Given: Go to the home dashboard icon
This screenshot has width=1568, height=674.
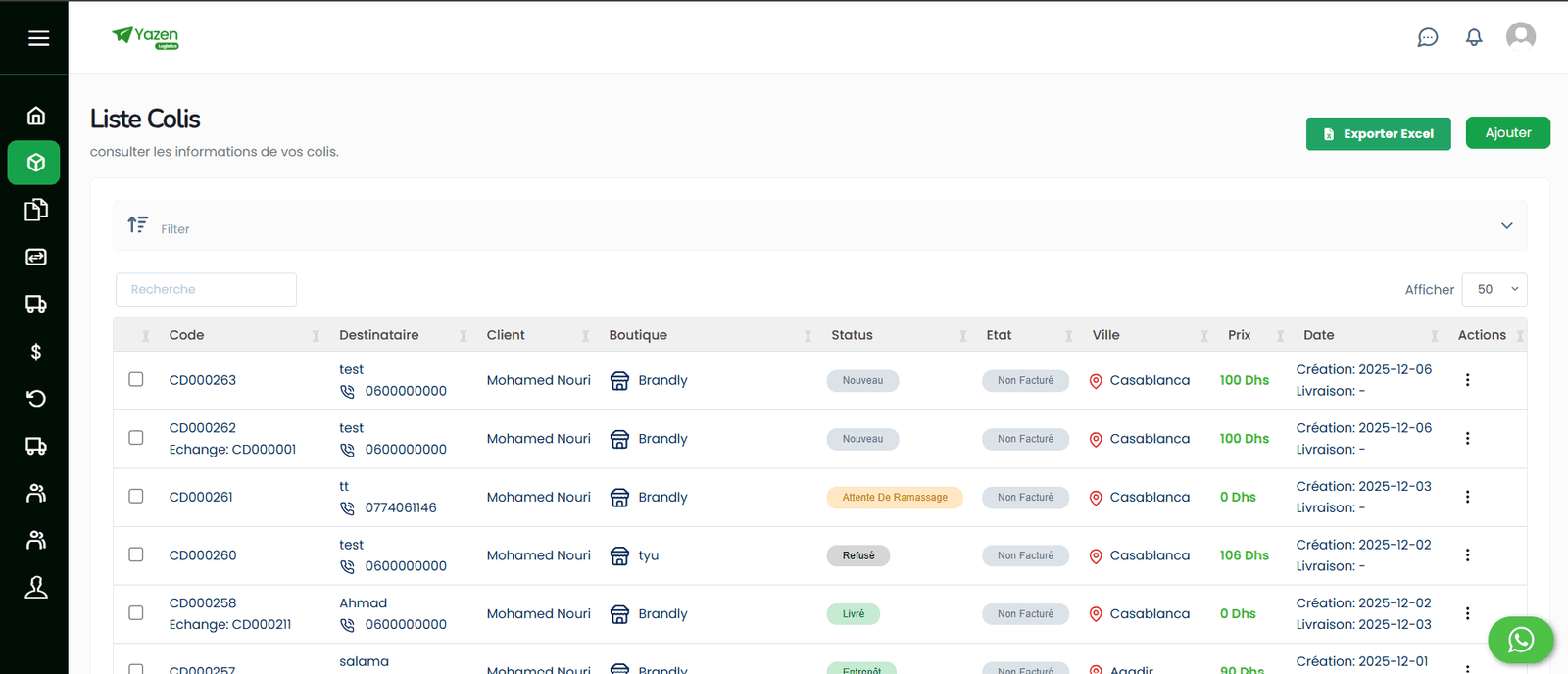Looking at the screenshot, I should 36,116.
